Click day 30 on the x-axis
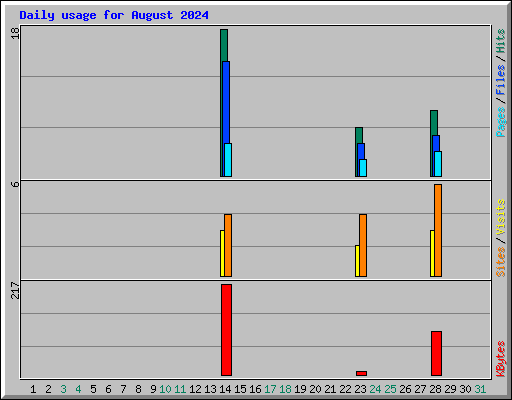Screen dimensions: 512x400 [465, 389]
